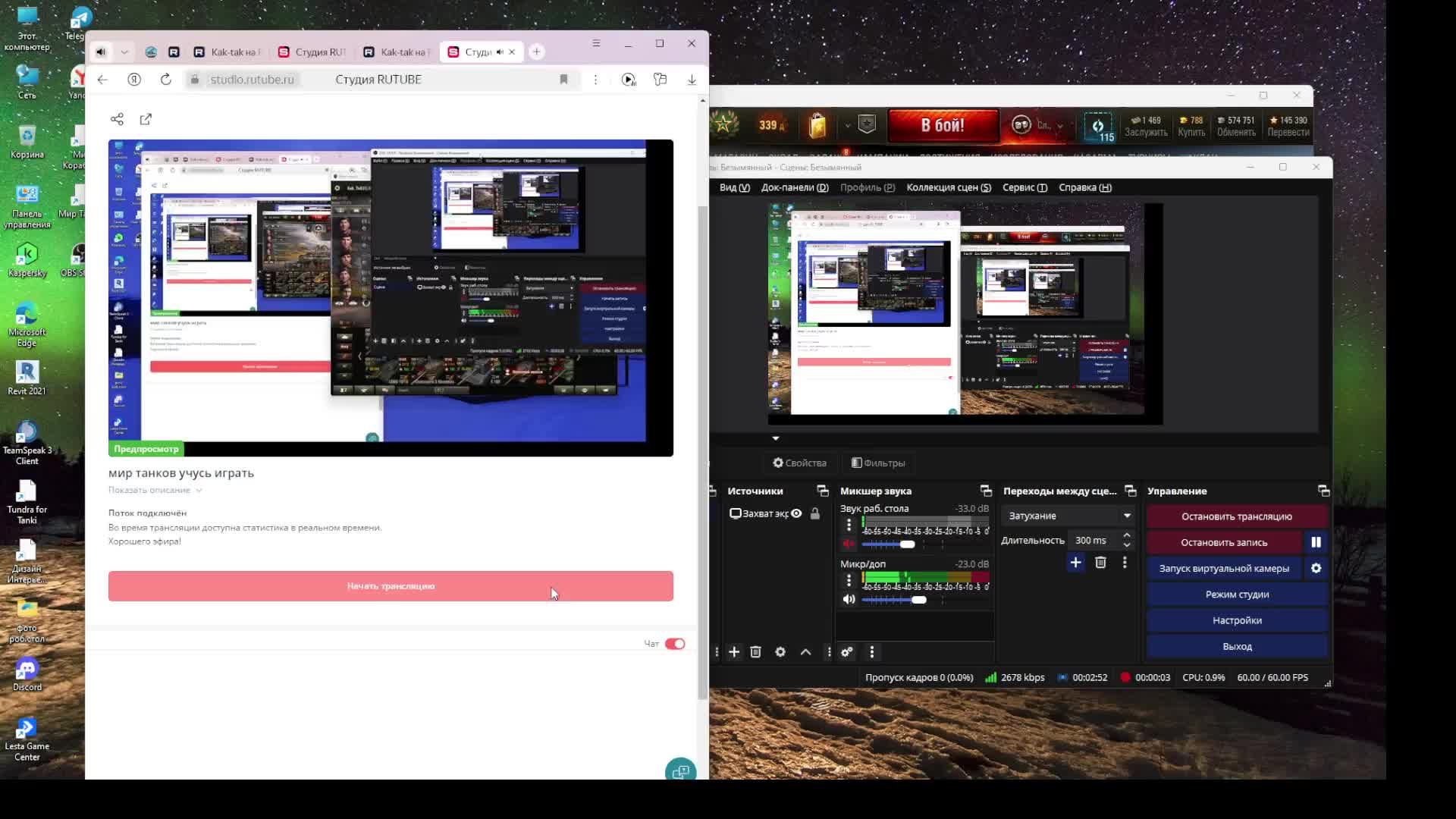The width and height of the screenshot is (1456, 819).
Task: Expand Показать описание under stream title
Action: point(155,490)
